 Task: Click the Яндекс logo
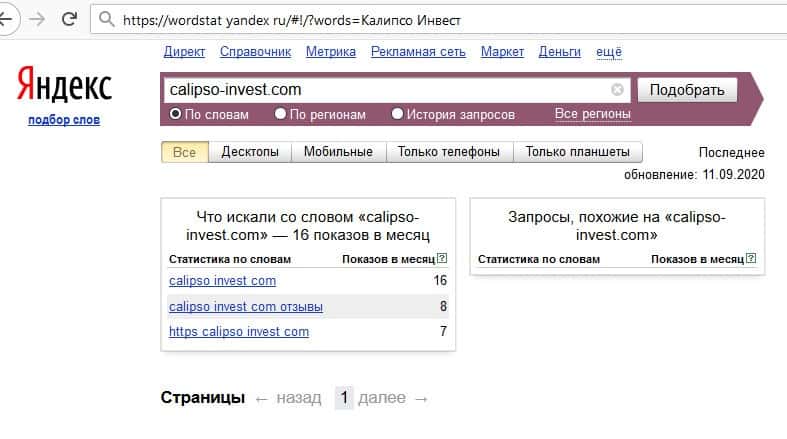pyautogui.click(x=64, y=86)
